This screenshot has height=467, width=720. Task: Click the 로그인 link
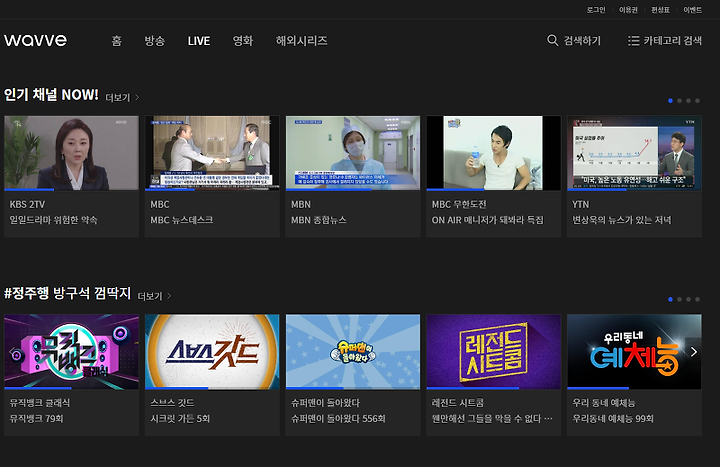point(596,10)
